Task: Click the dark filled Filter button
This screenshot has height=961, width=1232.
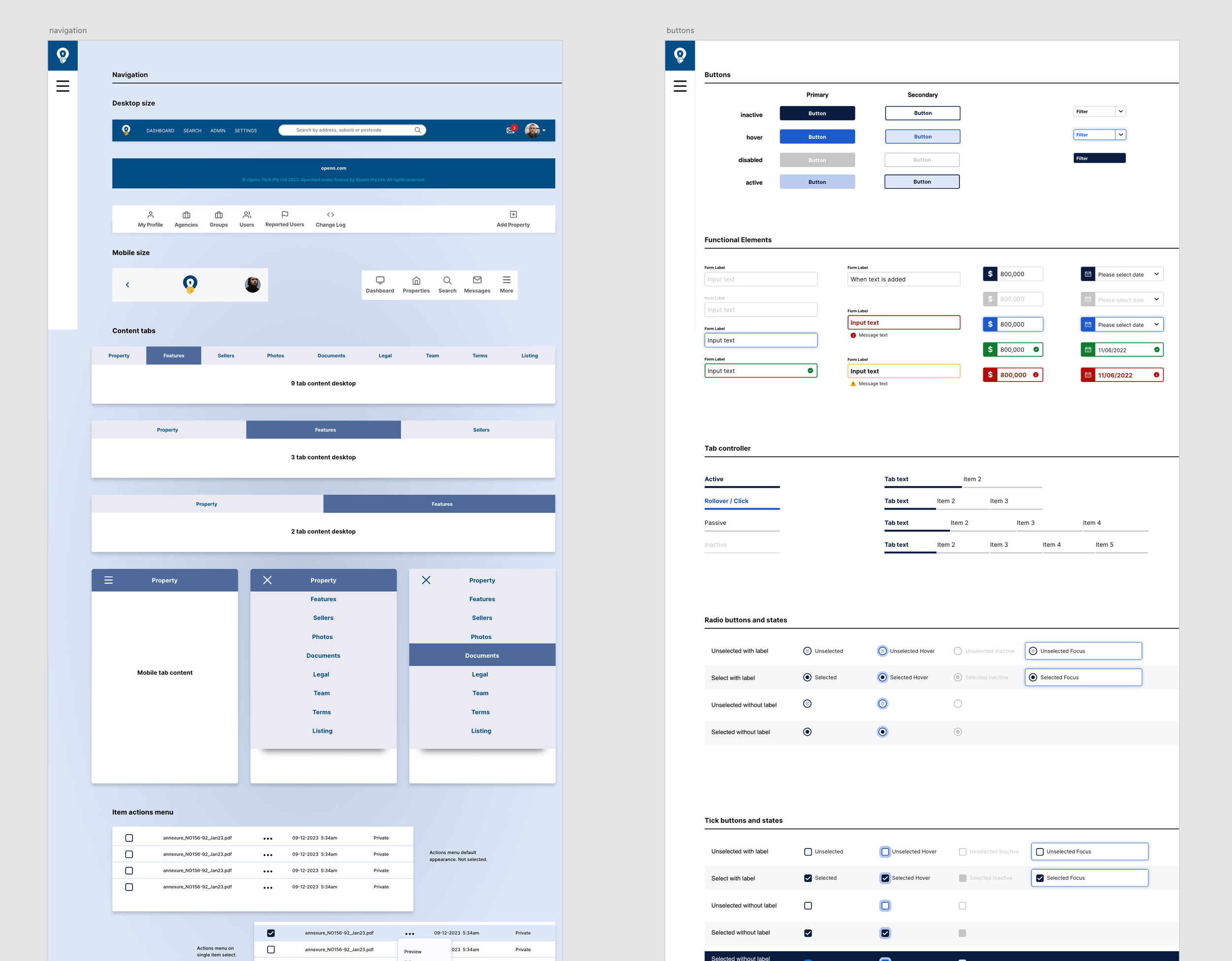Action: [1099, 159]
